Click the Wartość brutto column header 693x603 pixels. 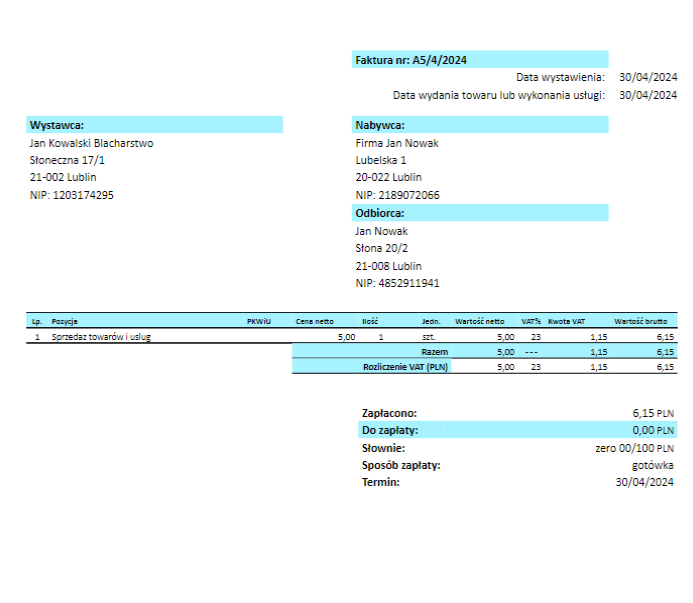(640, 321)
